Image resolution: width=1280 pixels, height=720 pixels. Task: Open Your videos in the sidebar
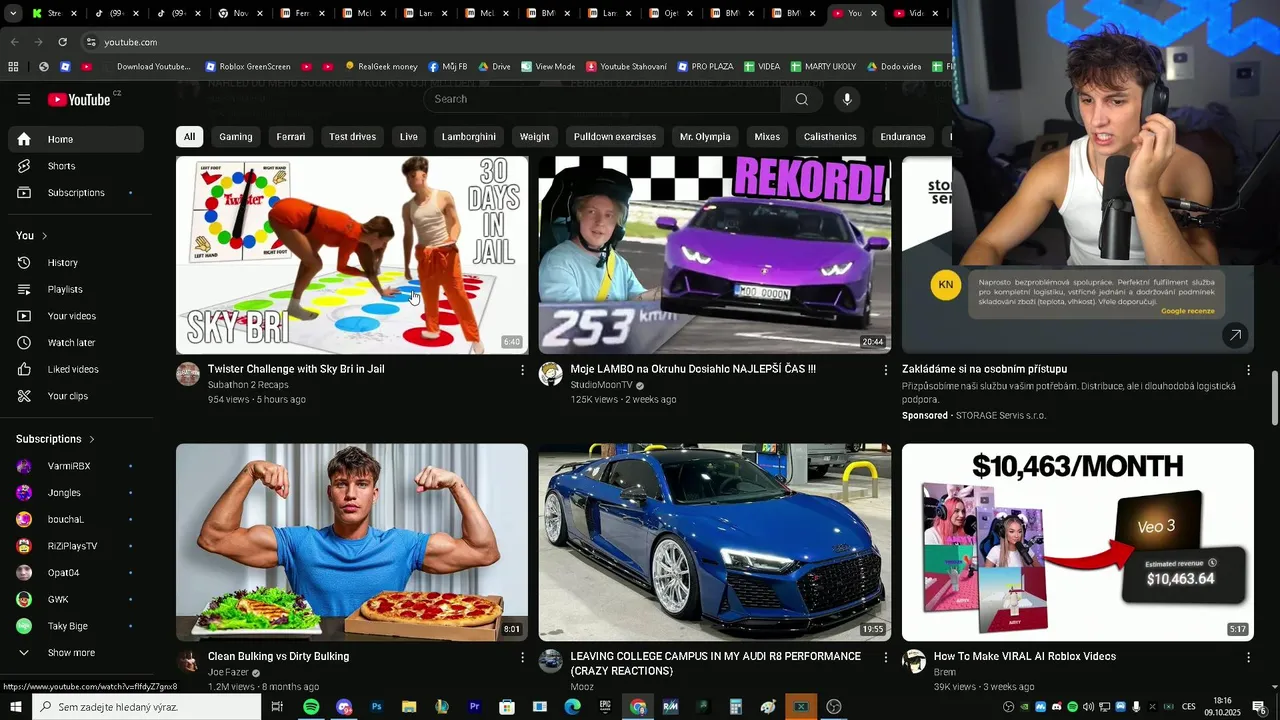(x=76, y=316)
